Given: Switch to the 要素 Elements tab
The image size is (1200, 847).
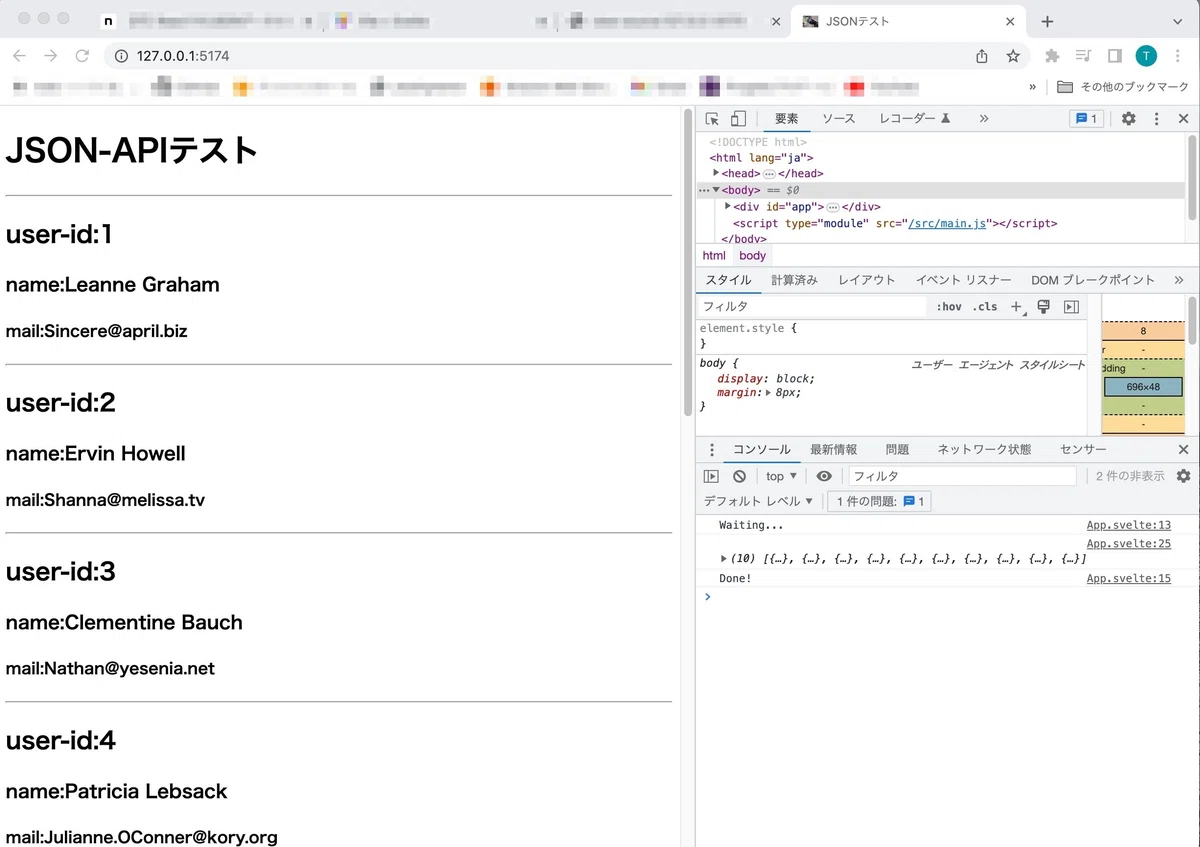Looking at the screenshot, I should coord(787,118).
